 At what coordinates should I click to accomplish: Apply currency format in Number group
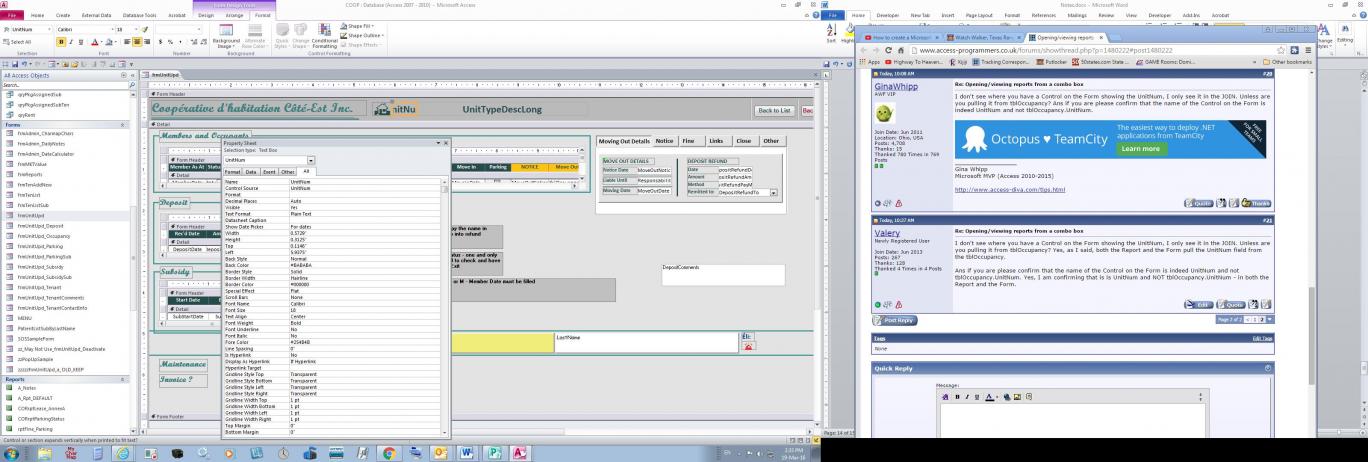pos(162,42)
